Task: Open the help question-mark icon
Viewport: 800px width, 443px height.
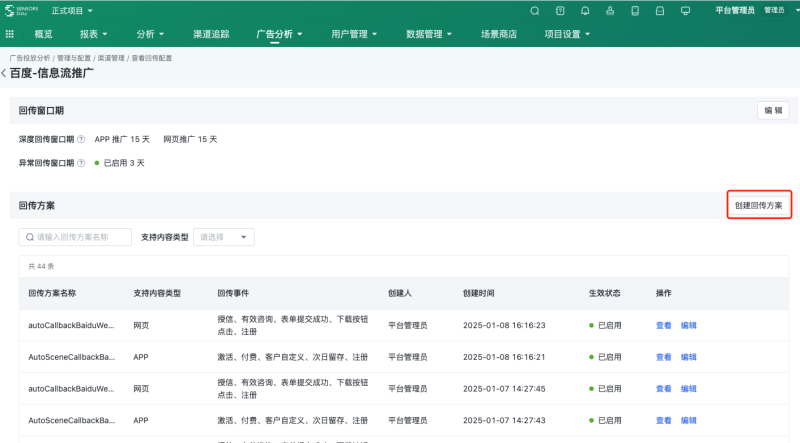Action: (560, 11)
